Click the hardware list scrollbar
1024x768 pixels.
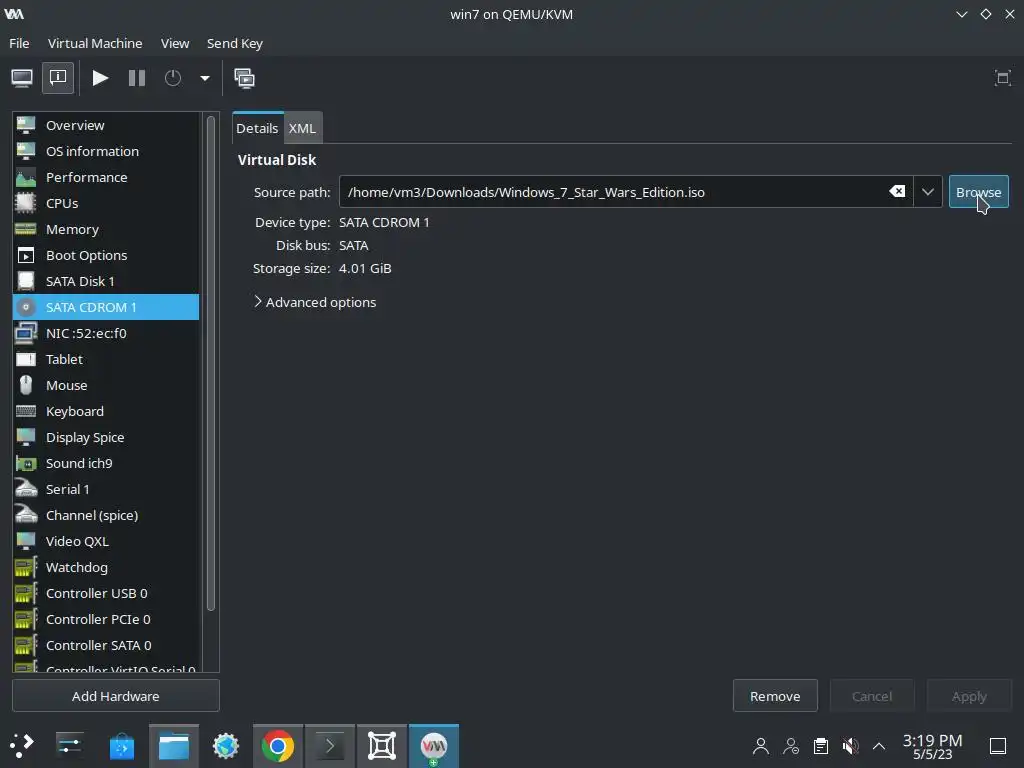(x=210, y=363)
